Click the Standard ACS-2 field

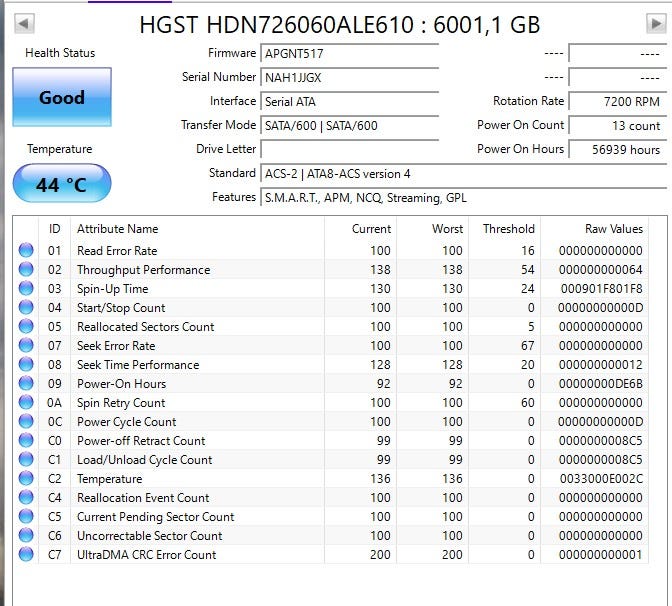pos(463,174)
